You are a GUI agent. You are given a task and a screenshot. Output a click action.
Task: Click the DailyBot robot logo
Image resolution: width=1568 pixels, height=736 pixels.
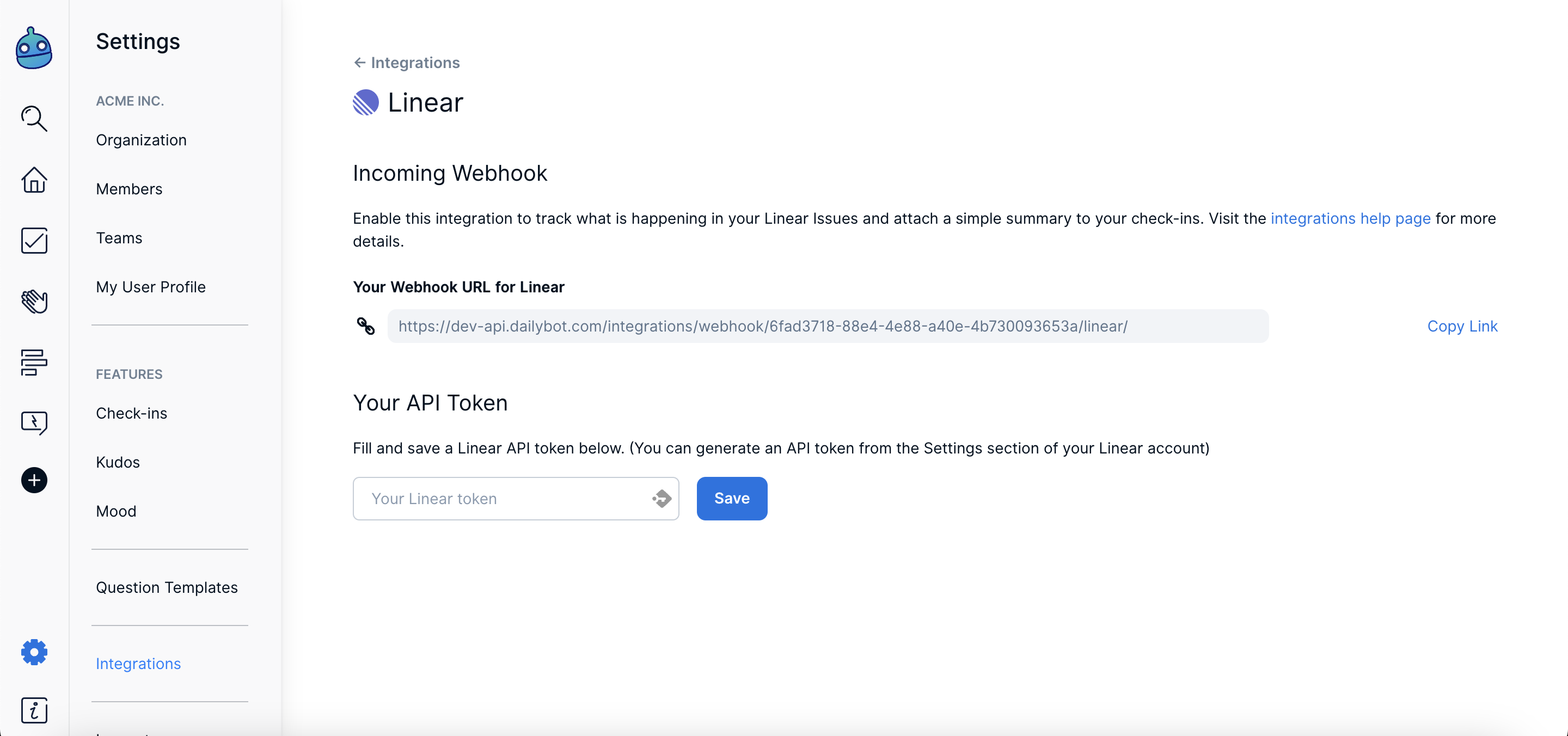click(34, 48)
